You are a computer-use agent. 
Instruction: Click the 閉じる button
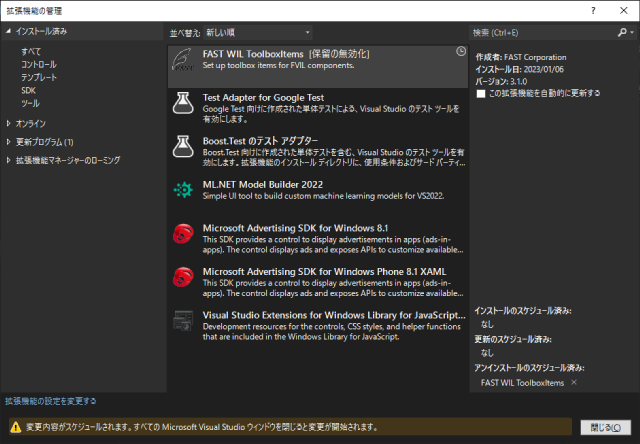(606, 427)
